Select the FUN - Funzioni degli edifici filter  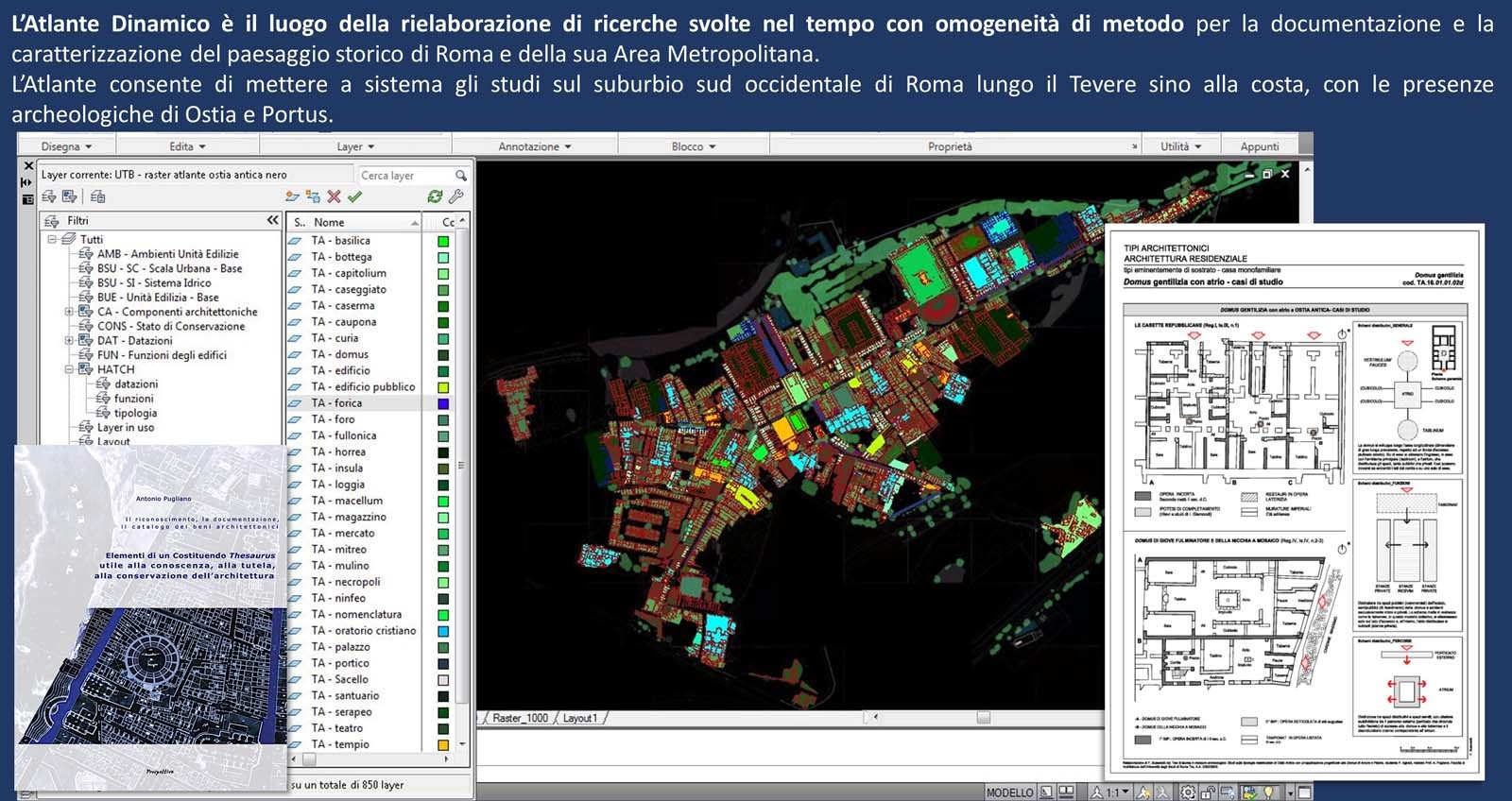point(161,355)
